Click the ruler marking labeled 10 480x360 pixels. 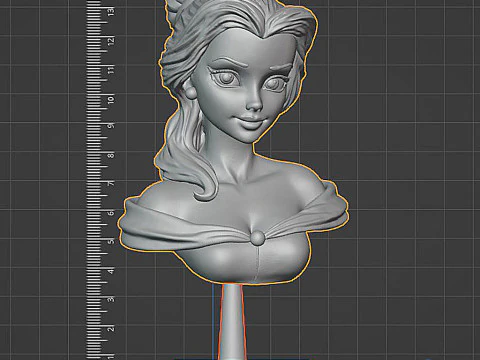click(111, 99)
